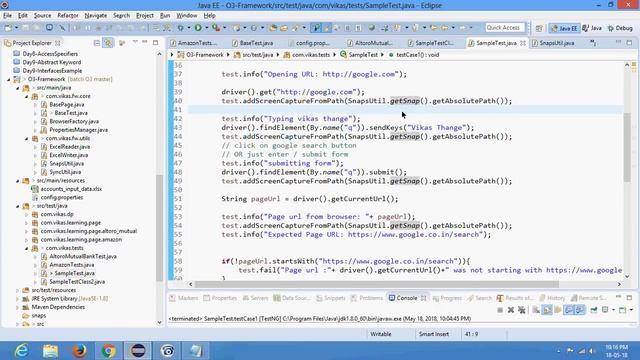The image size is (640, 360).
Task: Select ExcelReader.java in Project Explorer
Action: click(x=69, y=147)
